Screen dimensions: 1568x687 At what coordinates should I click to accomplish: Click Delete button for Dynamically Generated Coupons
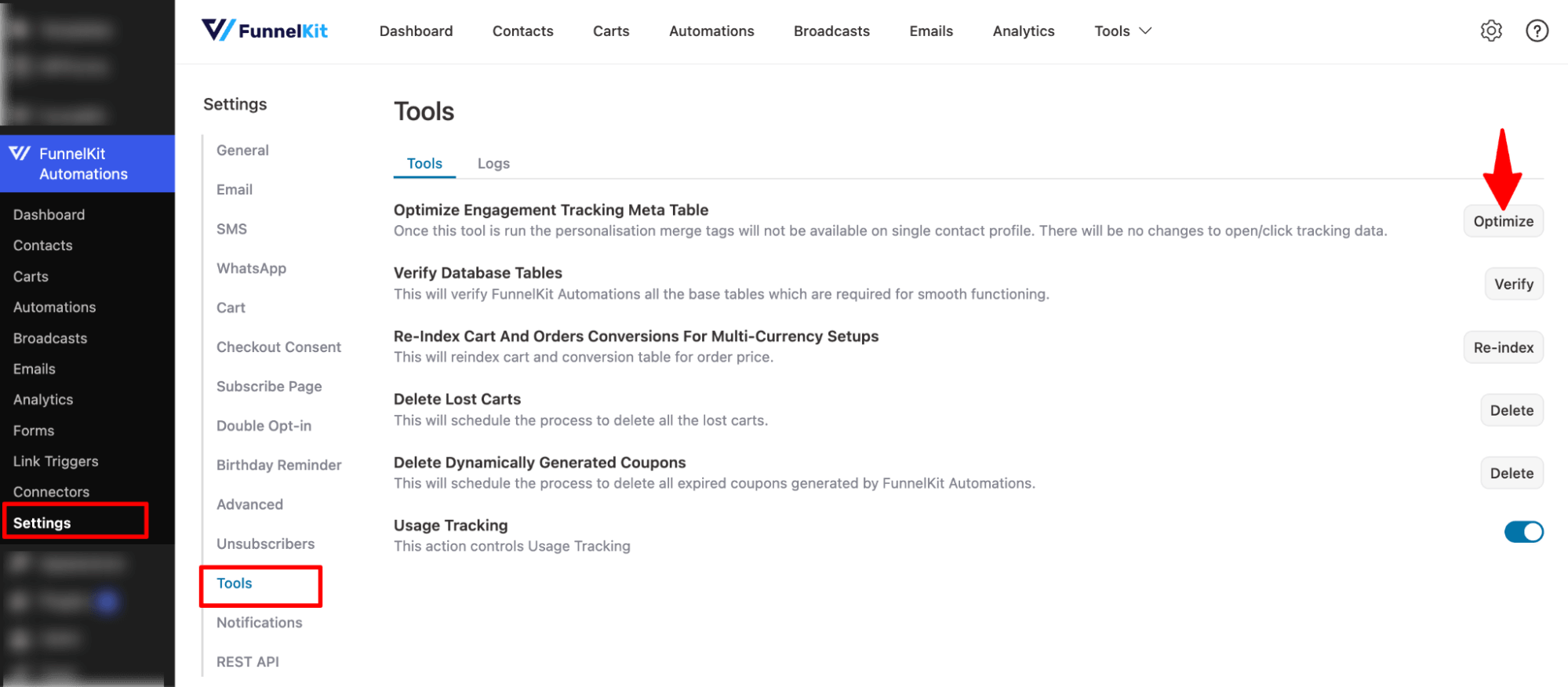pos(1512,473)
